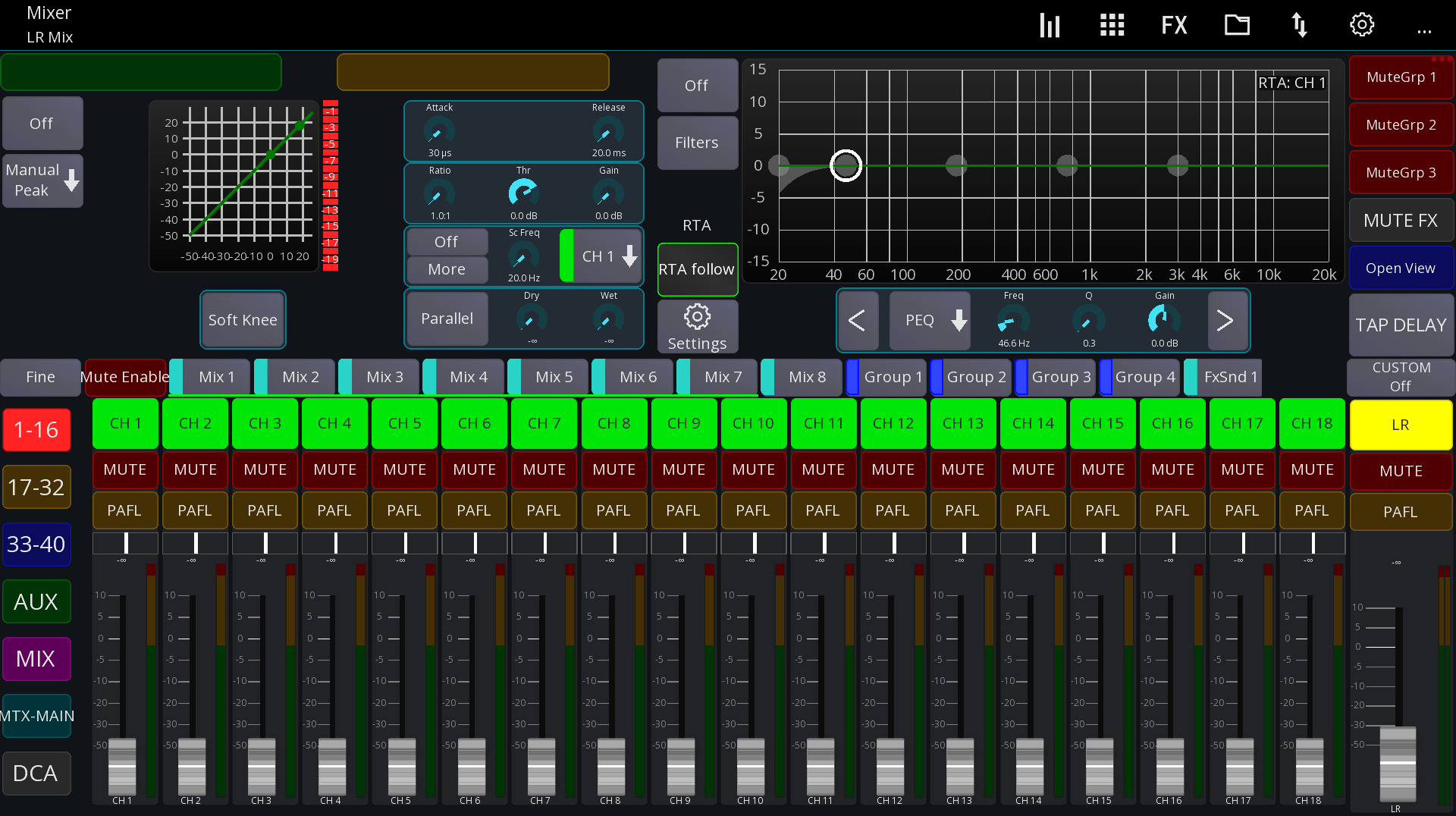Adjust the PEQ Gain knob
Viewport: 1456px width, 816px height.
click(1164, 320)
